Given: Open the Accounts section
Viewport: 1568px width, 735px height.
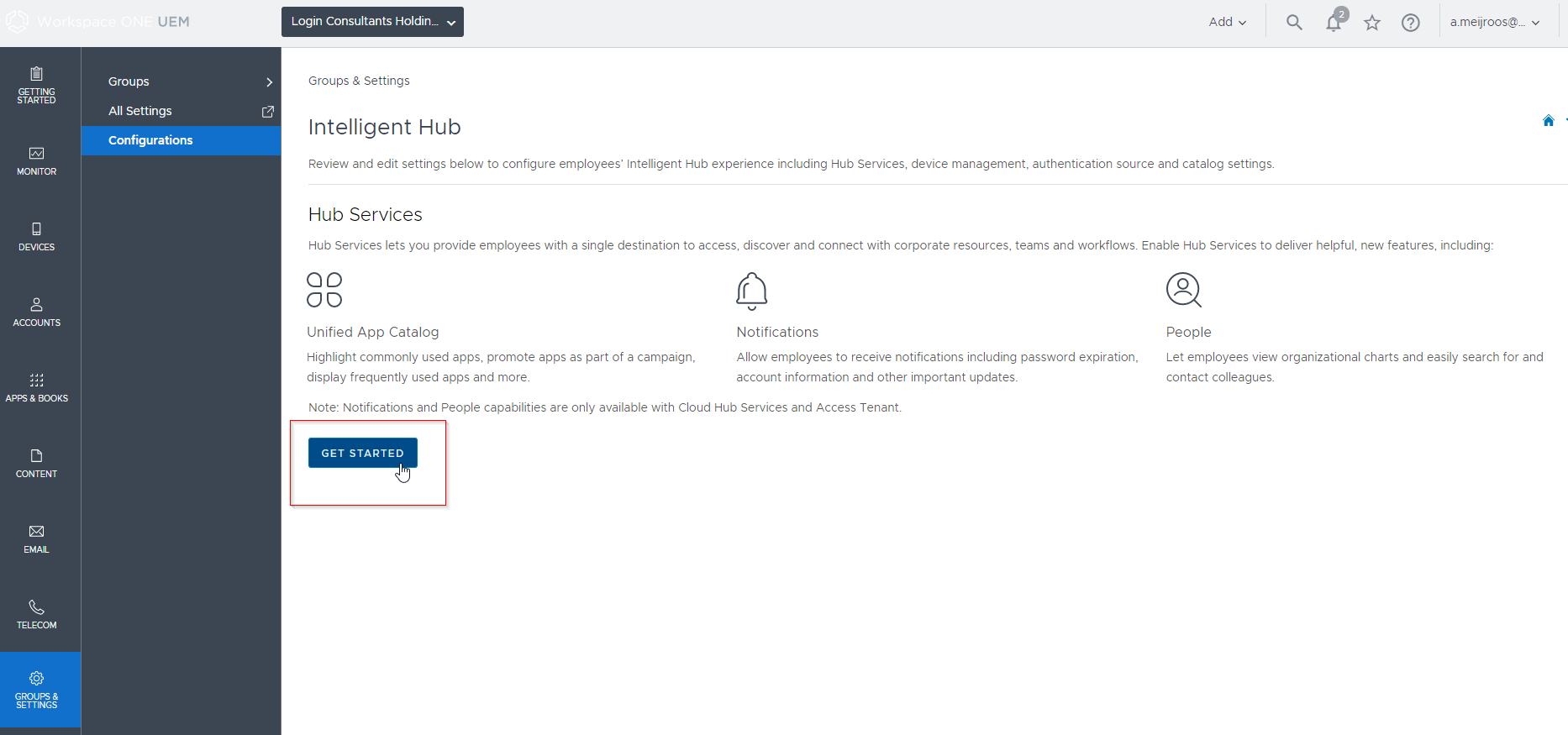Looking at the screenshot, I should pyautogui.click(x=36, y=312).
